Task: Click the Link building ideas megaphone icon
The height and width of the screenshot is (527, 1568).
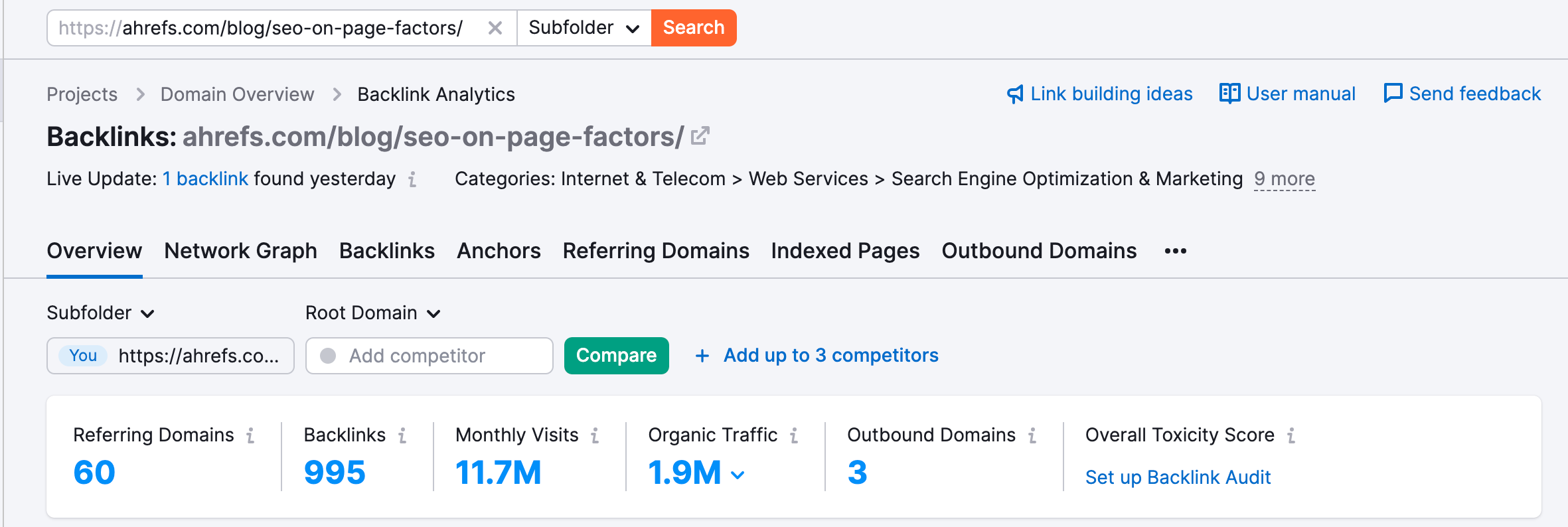Action: tap(1015, 94)
